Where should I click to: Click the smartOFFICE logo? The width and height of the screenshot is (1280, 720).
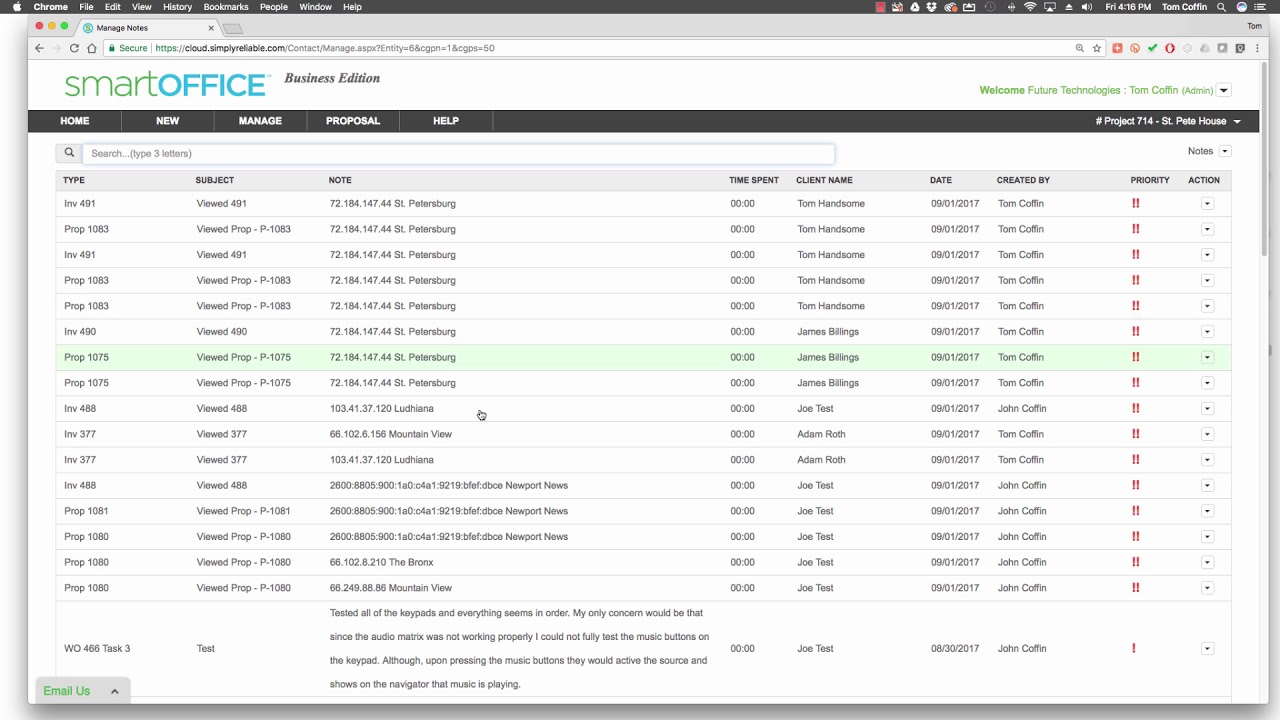coord(167,85)
